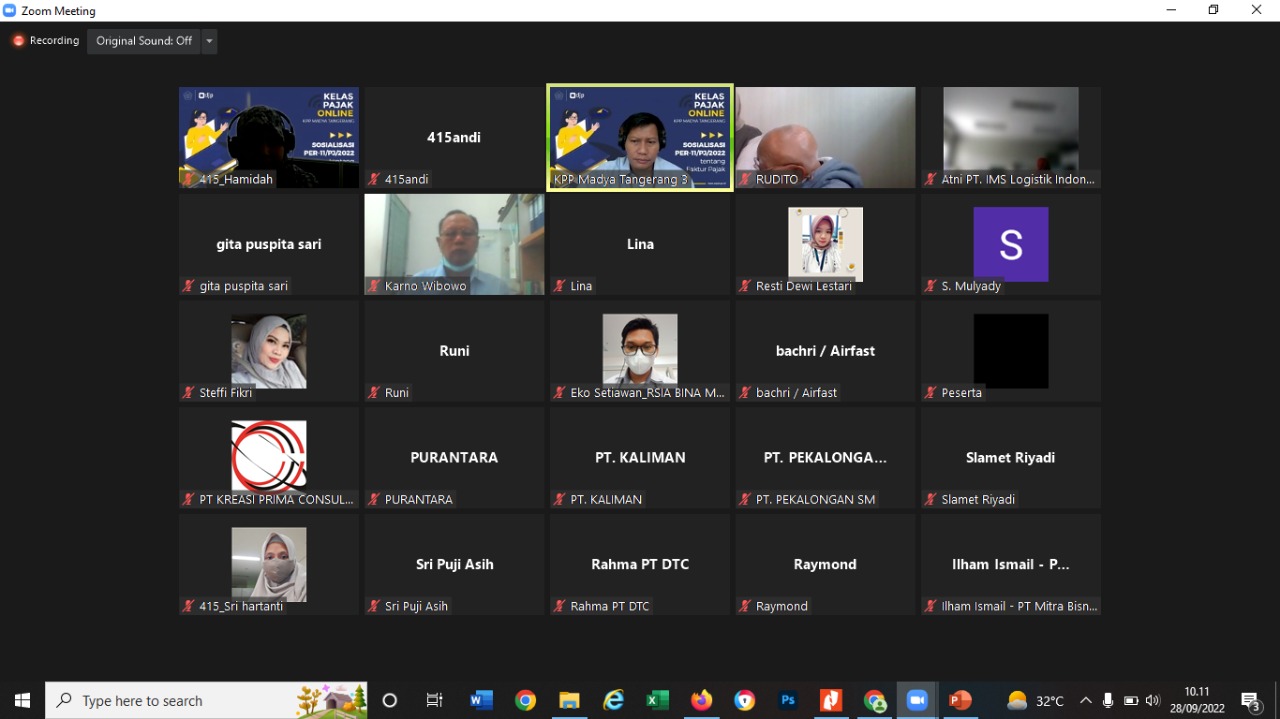Click the muted mic icon beside RUDITO
The width and height of the screenshot is (1280, 719).
point(745,180)
